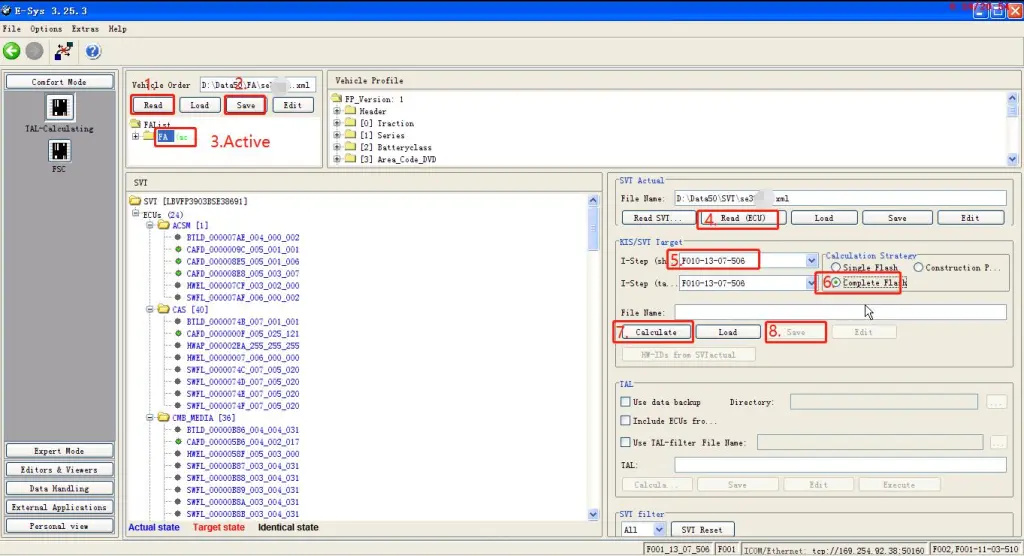Click the CAS [40] folder icon
1024x556 pixels.
[x=163, y=310]
